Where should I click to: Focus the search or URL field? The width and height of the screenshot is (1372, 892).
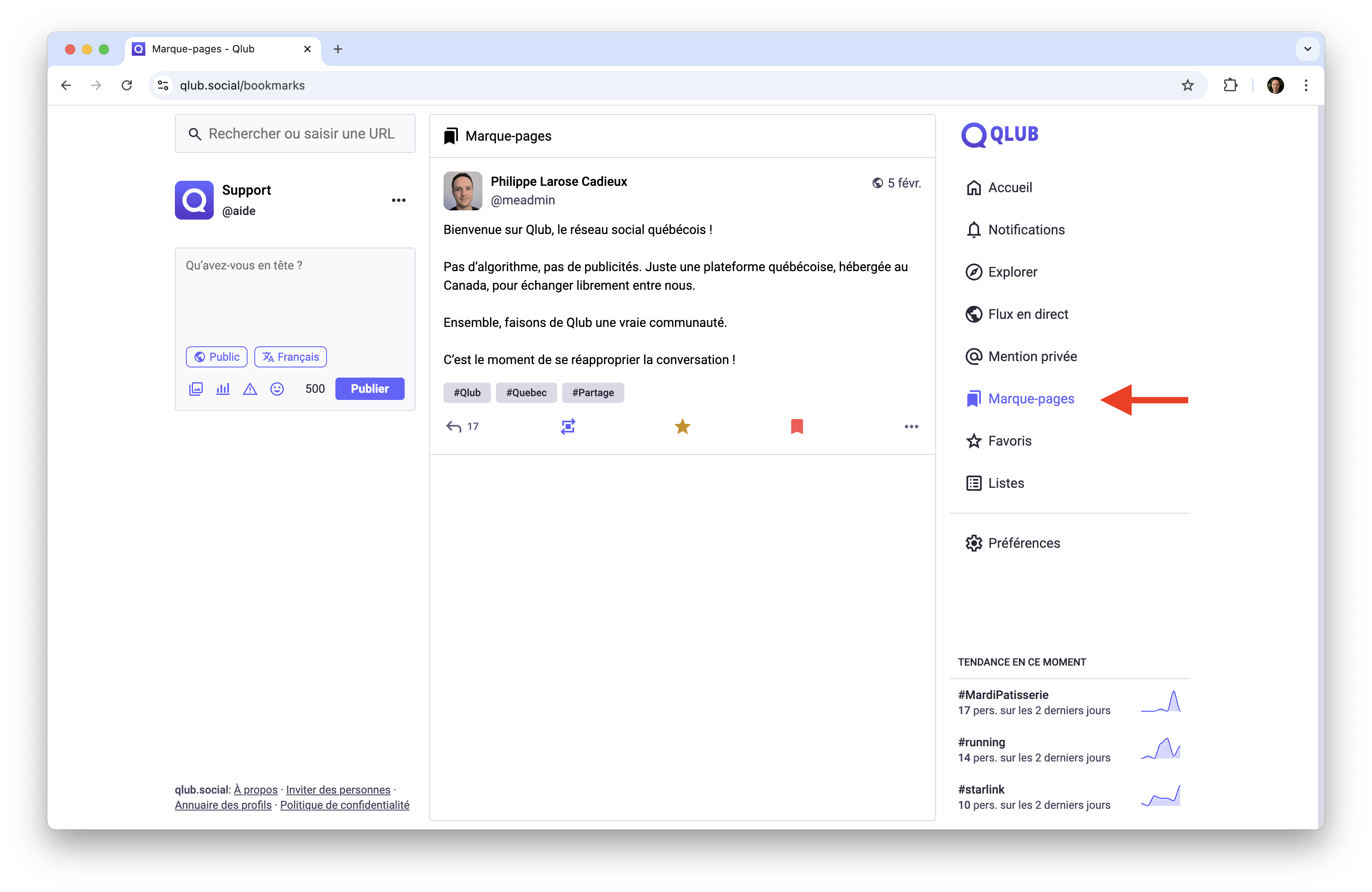pyautogui.click(x=295, y=134)
